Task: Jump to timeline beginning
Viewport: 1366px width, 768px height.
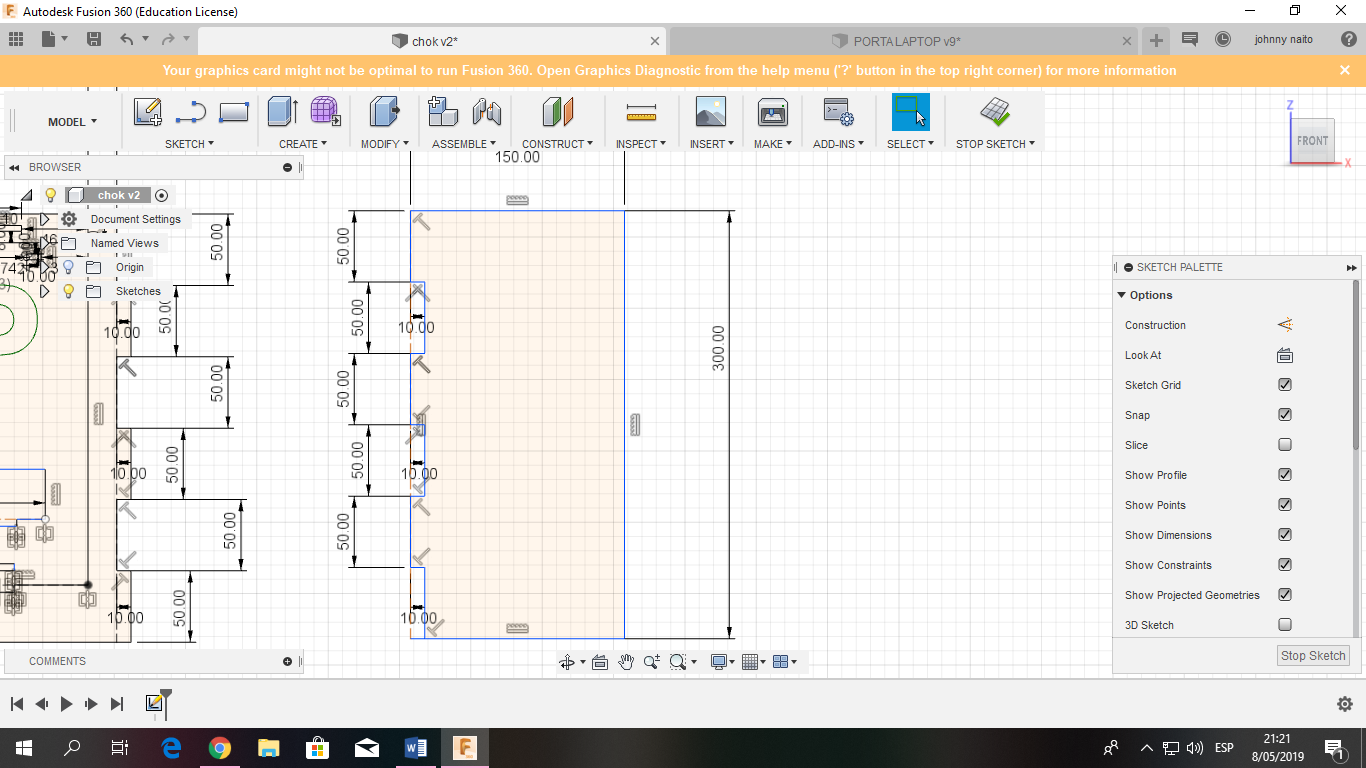Action: 16,704
